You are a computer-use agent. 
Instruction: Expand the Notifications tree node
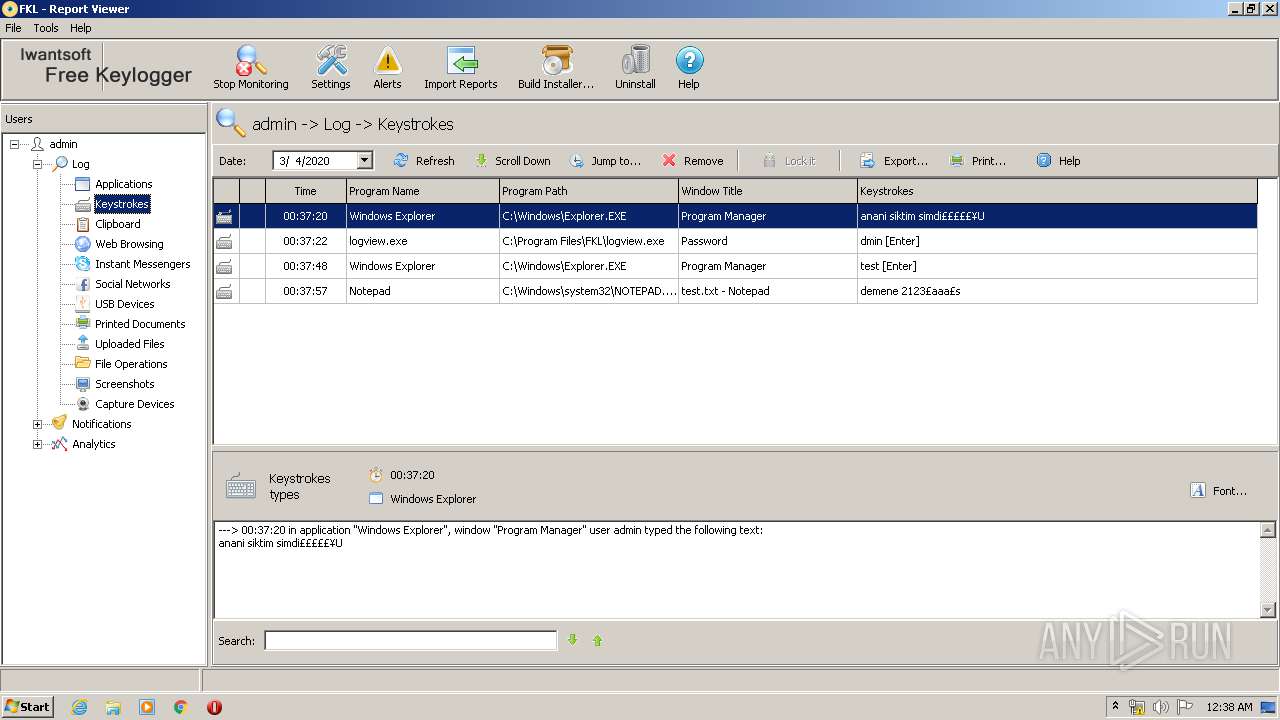pyautogui.click(x=38, y=424)
